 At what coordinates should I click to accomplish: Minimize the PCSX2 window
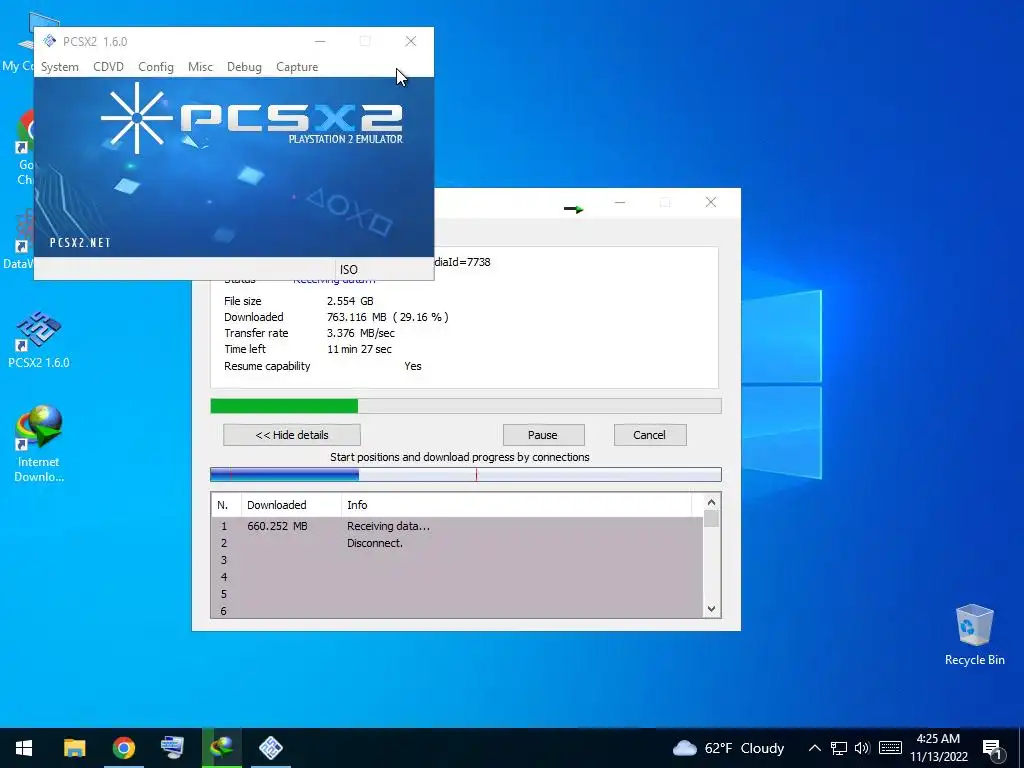pos(320,41)
